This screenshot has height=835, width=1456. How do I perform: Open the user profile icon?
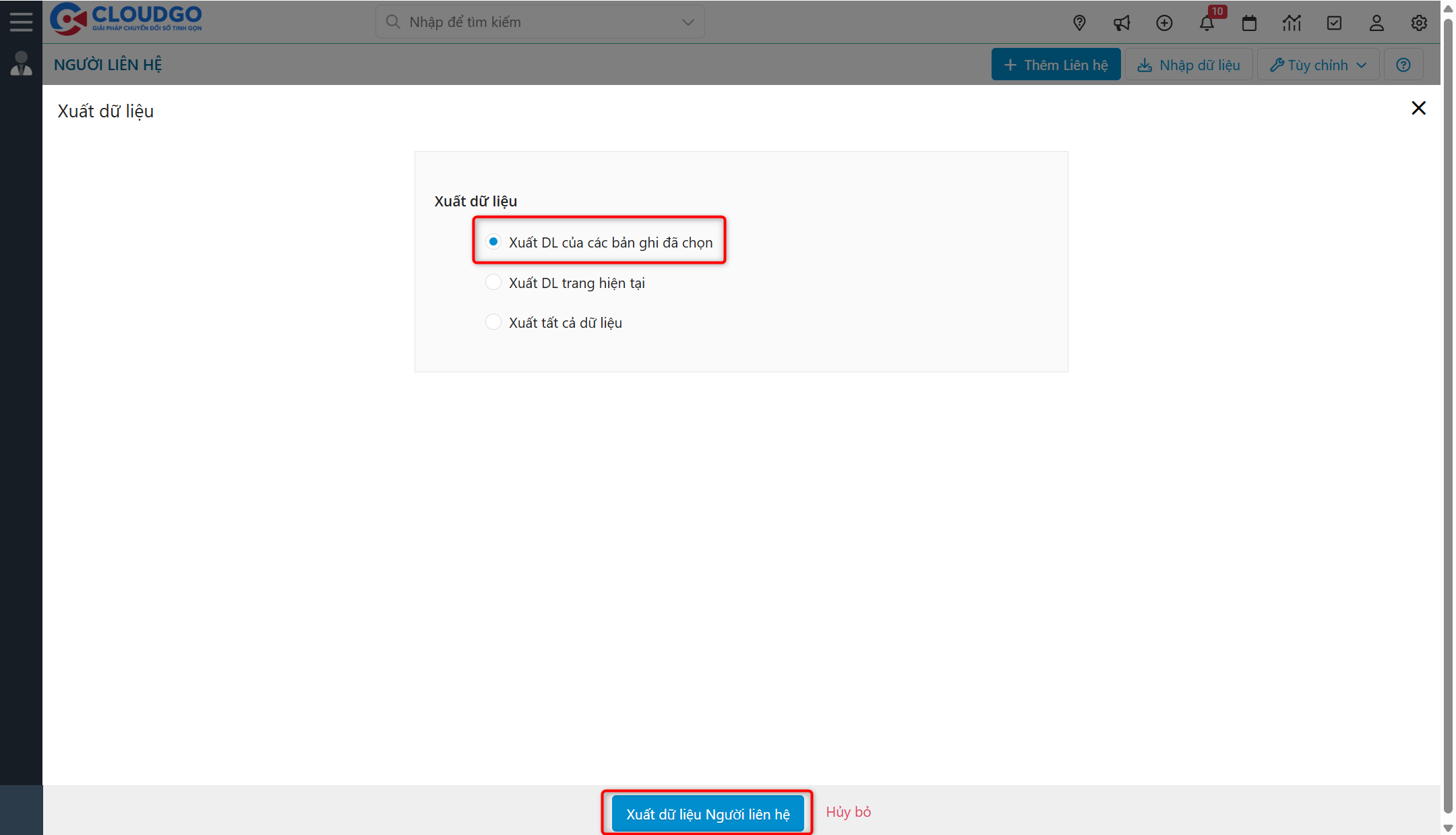click(1376, 22)
